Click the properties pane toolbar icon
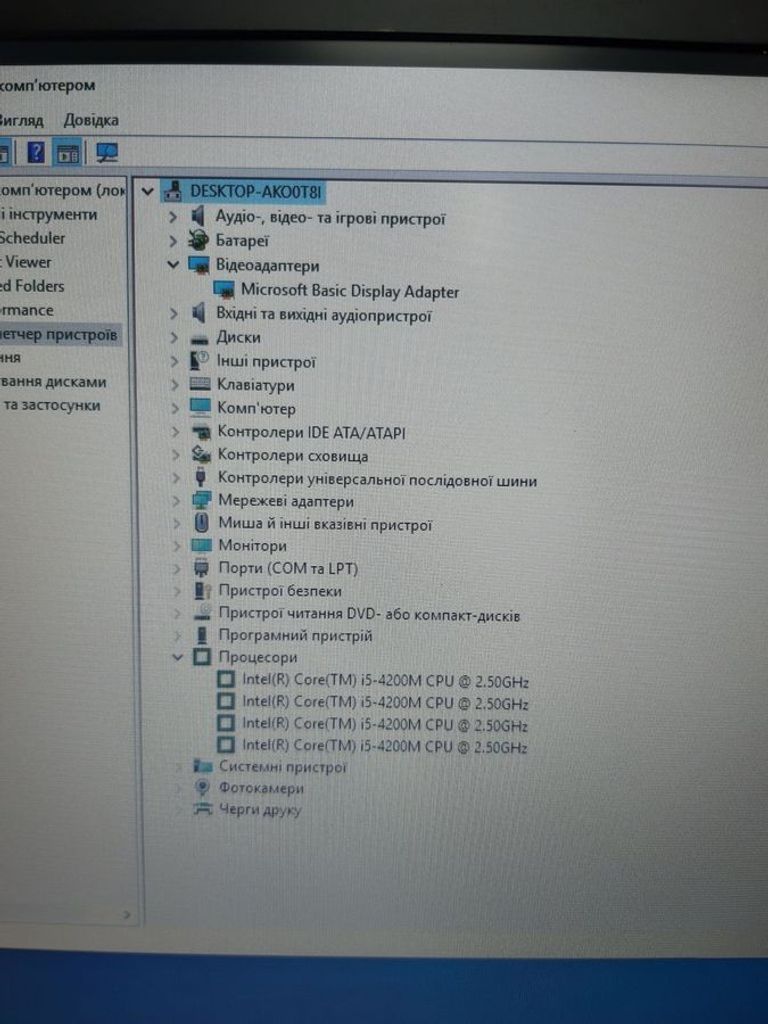The width and height of the screenshot is (768, 1024). (67, 153)
